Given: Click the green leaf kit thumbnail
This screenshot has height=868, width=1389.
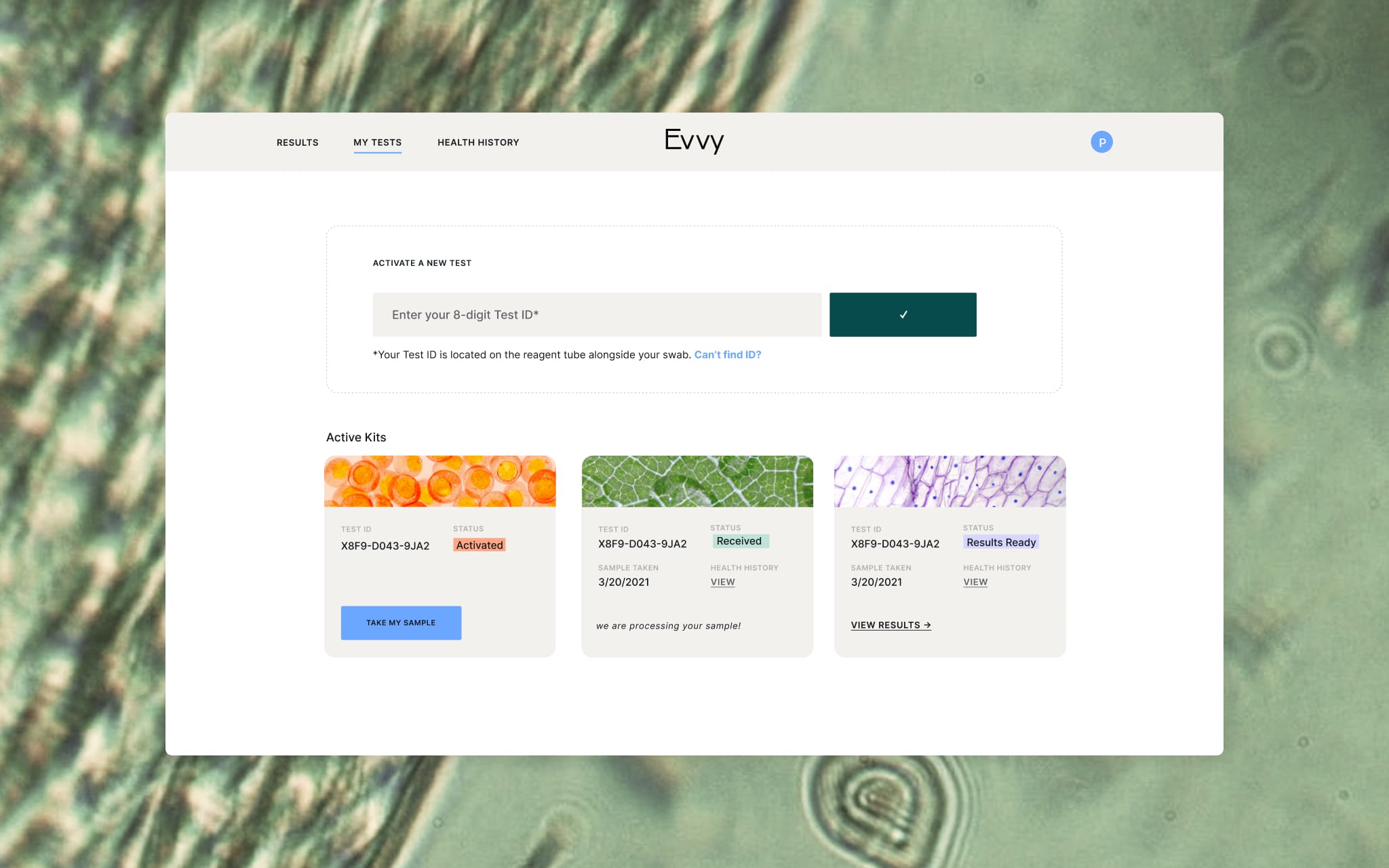Looking at the screenshot, I should point(697,481).
